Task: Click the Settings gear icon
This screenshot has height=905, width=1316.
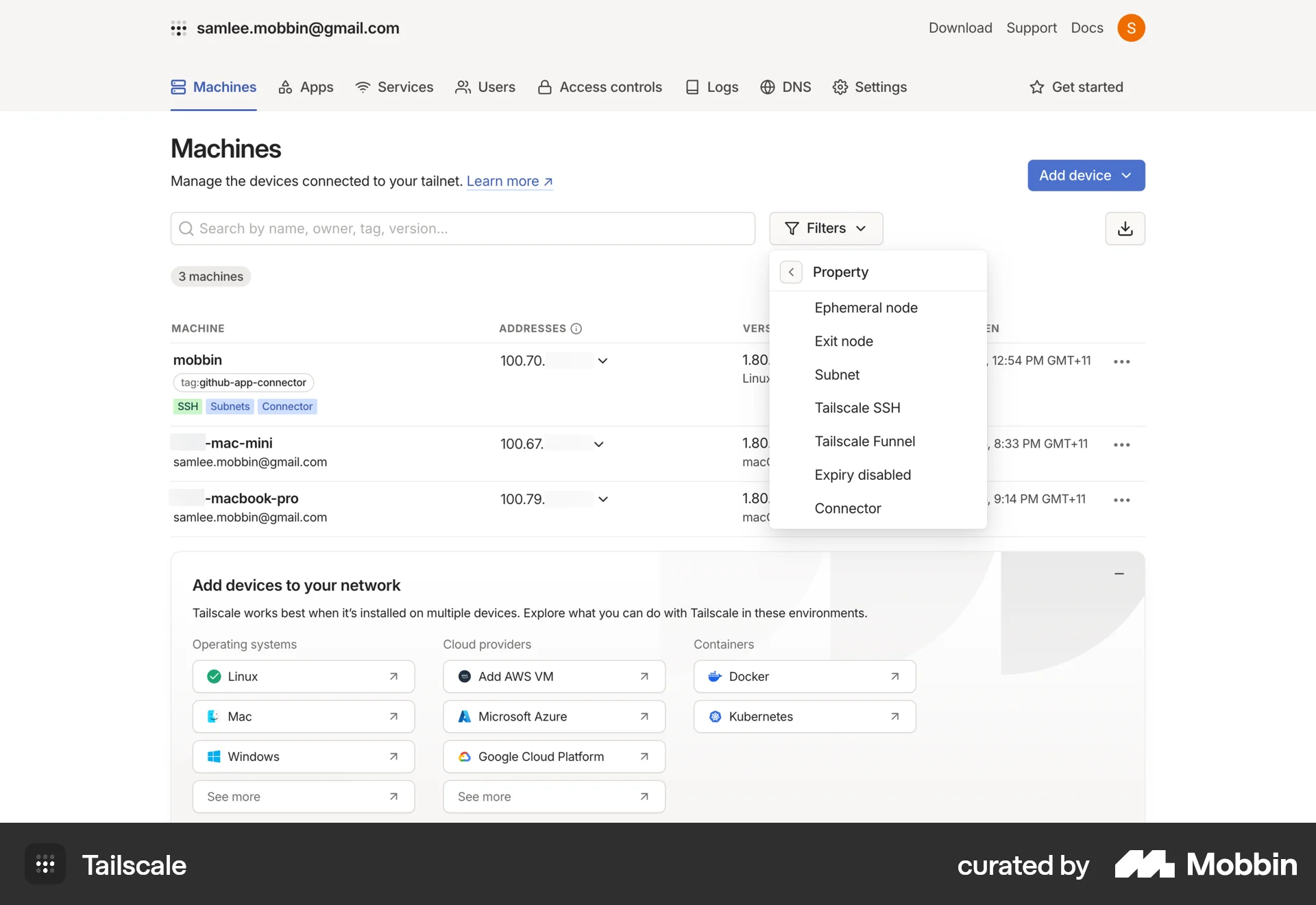Action: tap(840, 87)
